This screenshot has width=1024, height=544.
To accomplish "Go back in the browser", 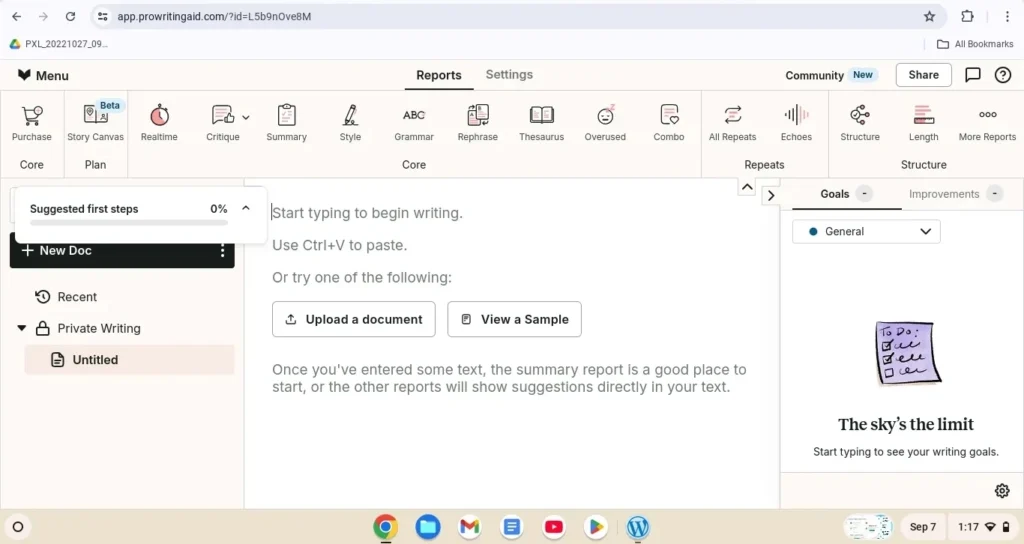I will 17,16.
